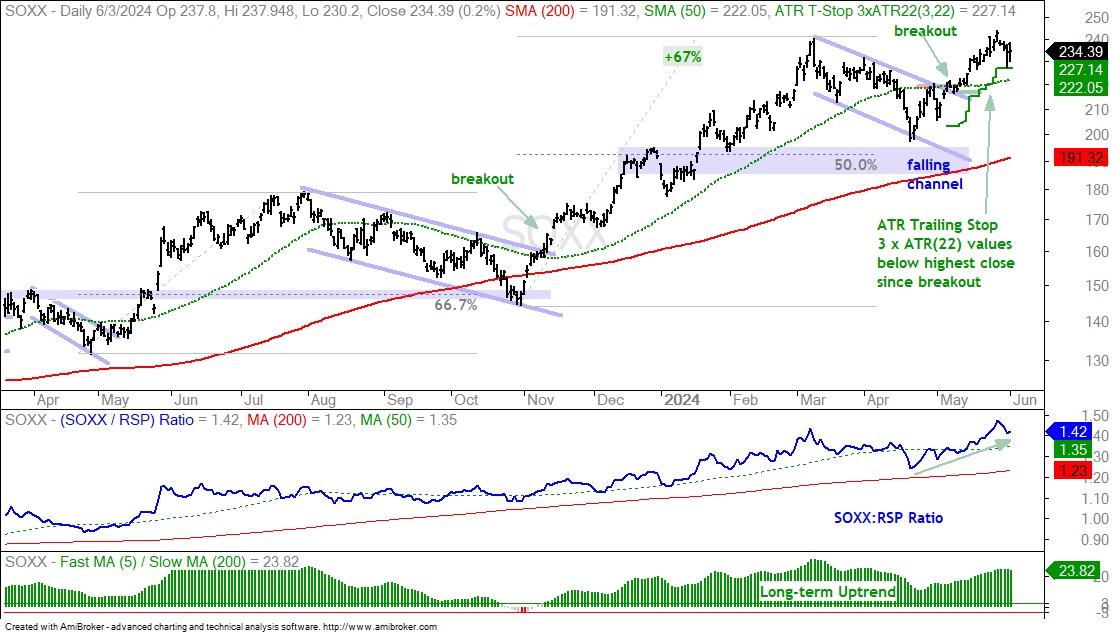Viewport: 1113px width, 632px height.
Task: Click the Aug label on the date axis
Action: coord(323,400)
